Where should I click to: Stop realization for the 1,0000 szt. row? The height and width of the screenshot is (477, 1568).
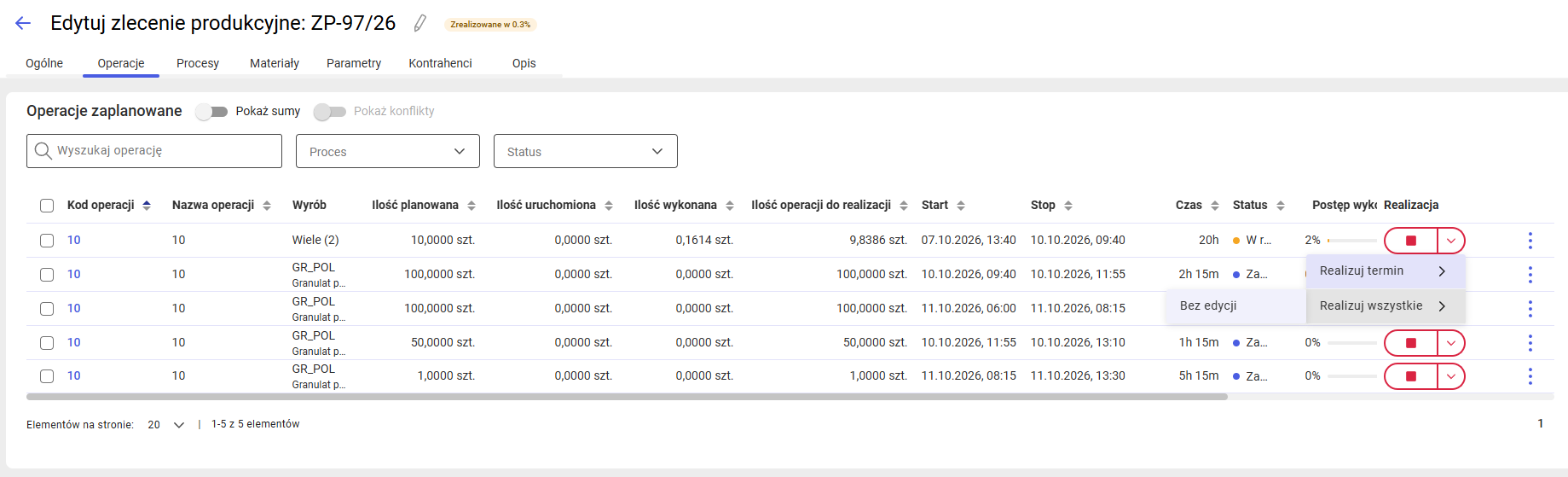point(1411,376)
